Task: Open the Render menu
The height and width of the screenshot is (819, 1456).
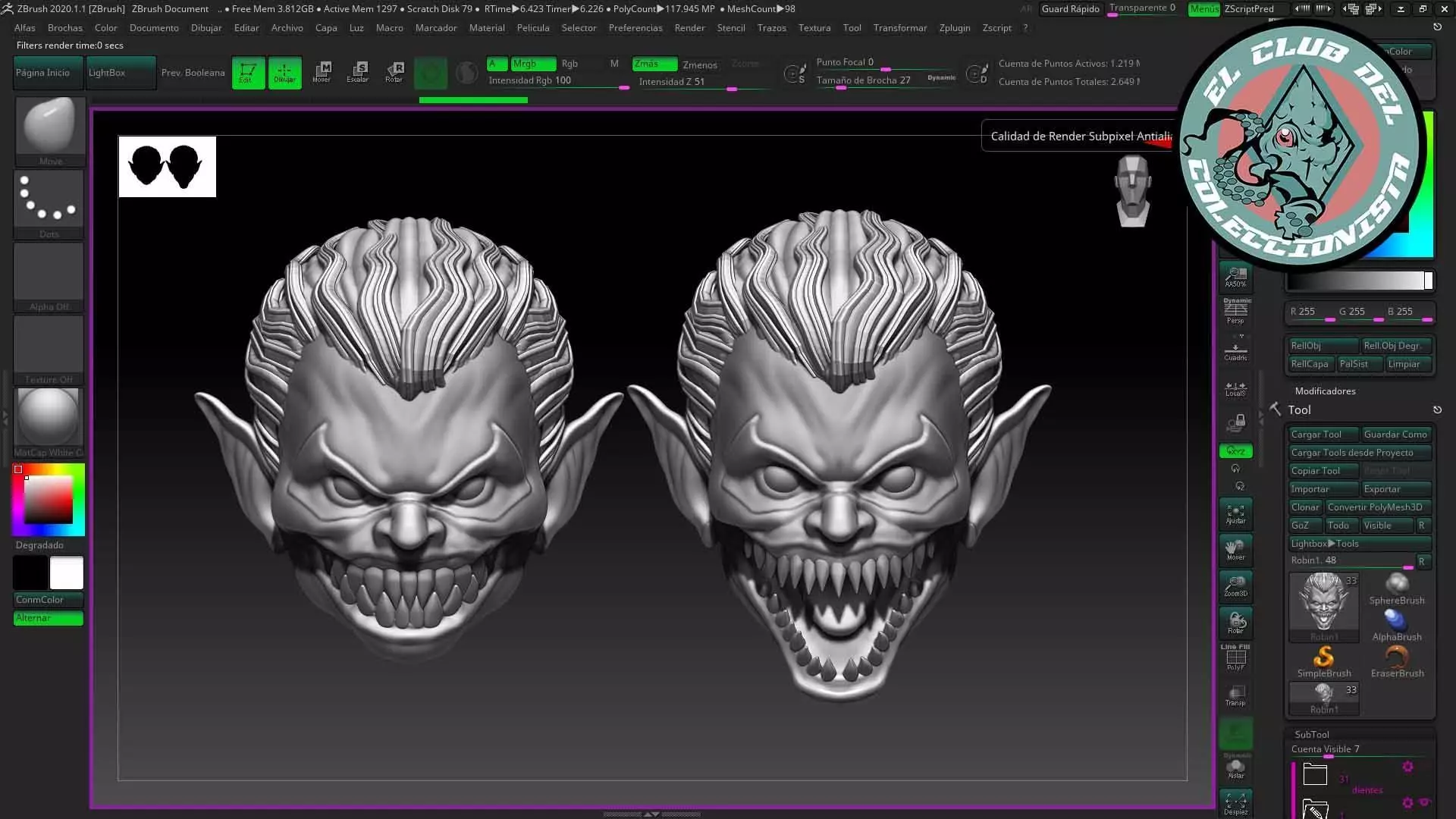Action: tap(689, 28)
